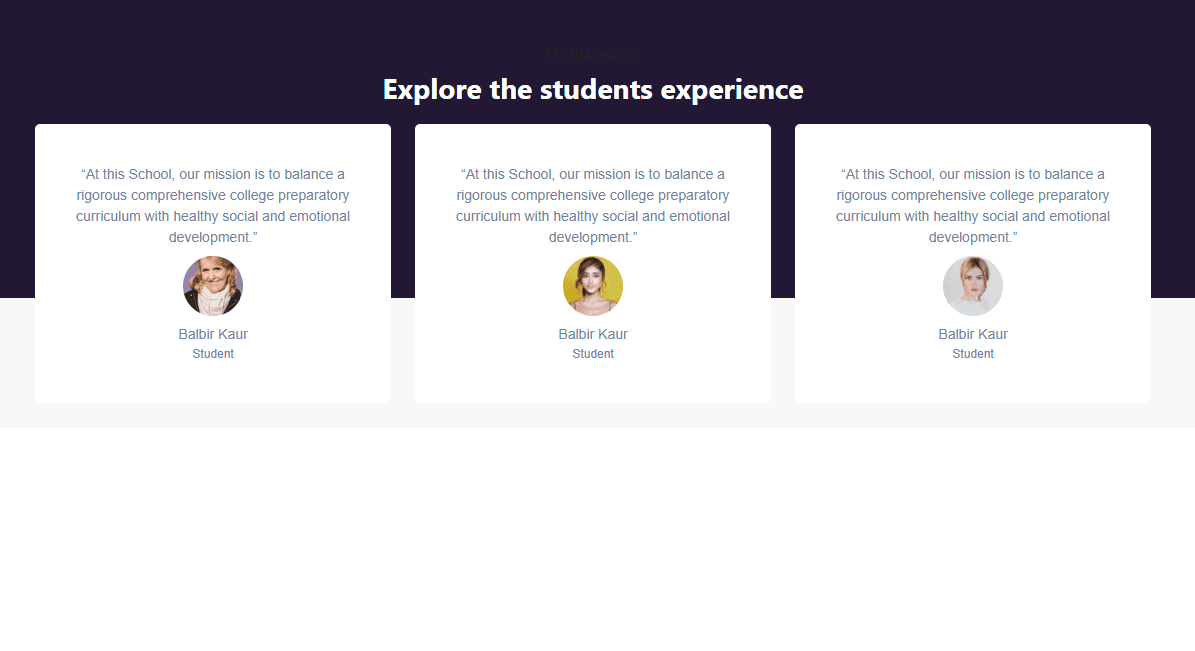Click the quote text in the third testimonial card
This screenshot has width=1195, height=651.
point(973,206)
